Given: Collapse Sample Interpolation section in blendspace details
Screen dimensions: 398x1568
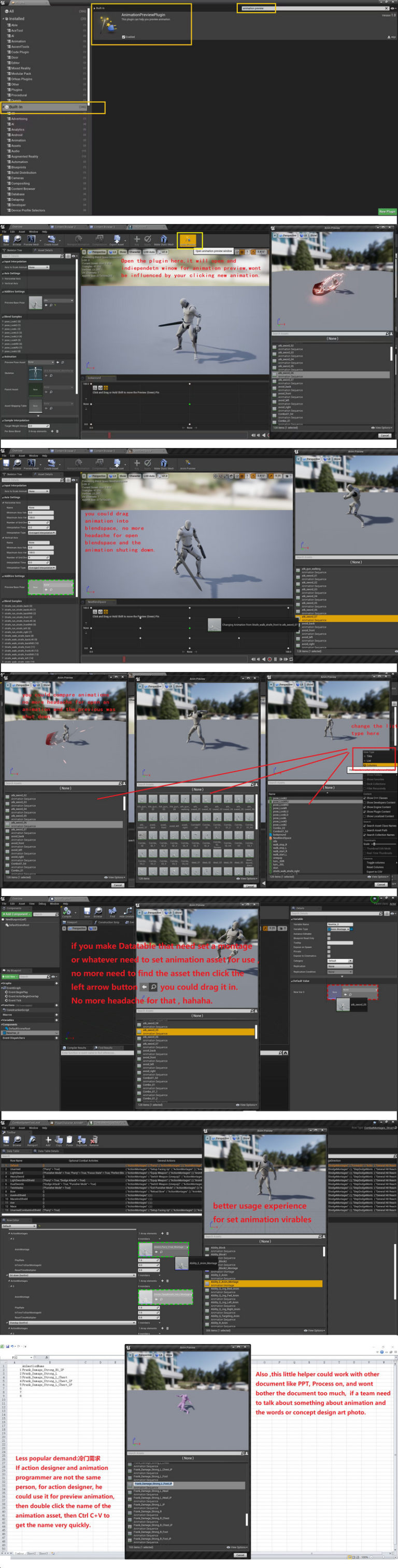Looking at the screenshot, I should (3, 420).
